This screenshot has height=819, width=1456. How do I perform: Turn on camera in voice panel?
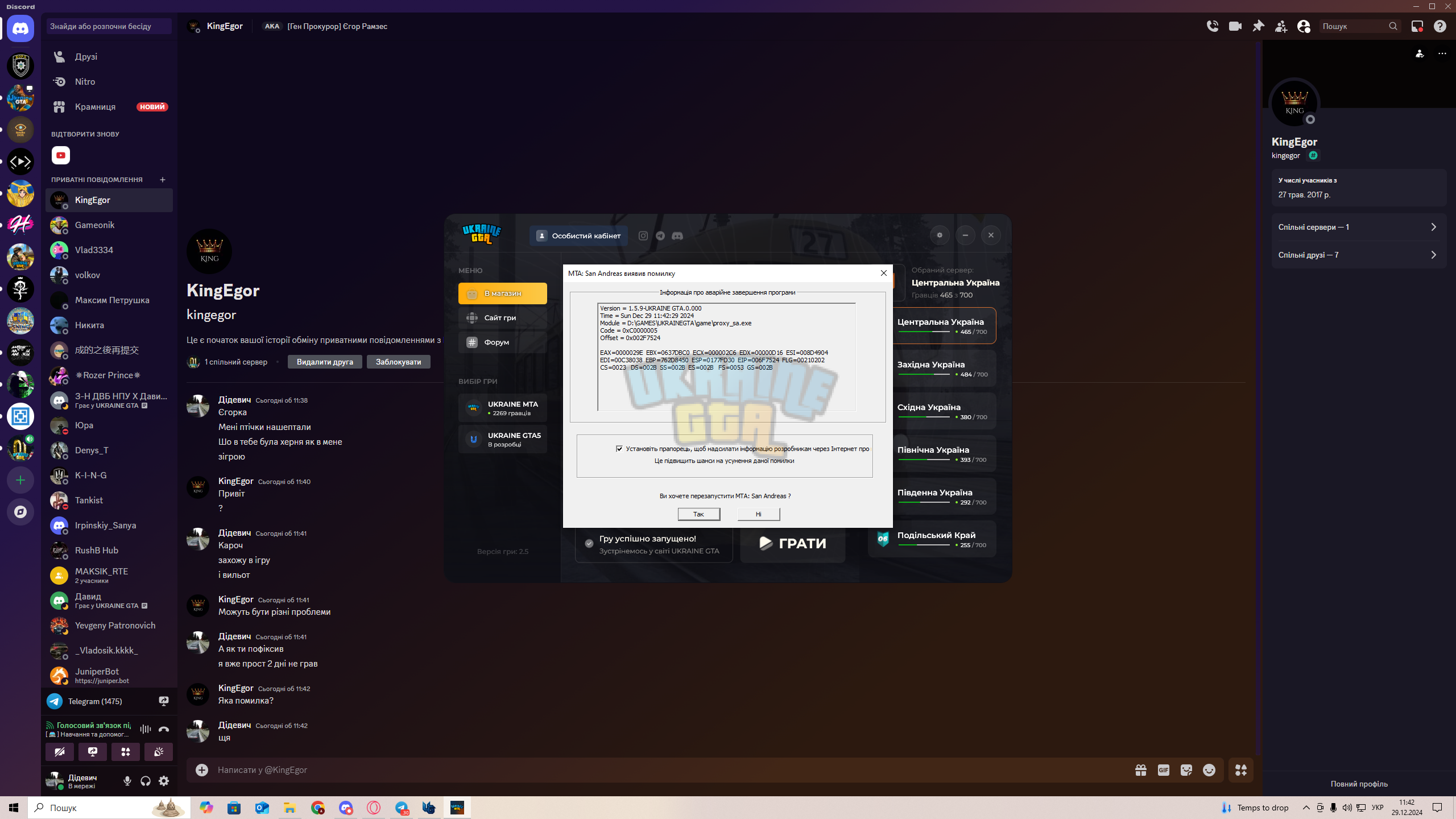coord(60,752)
